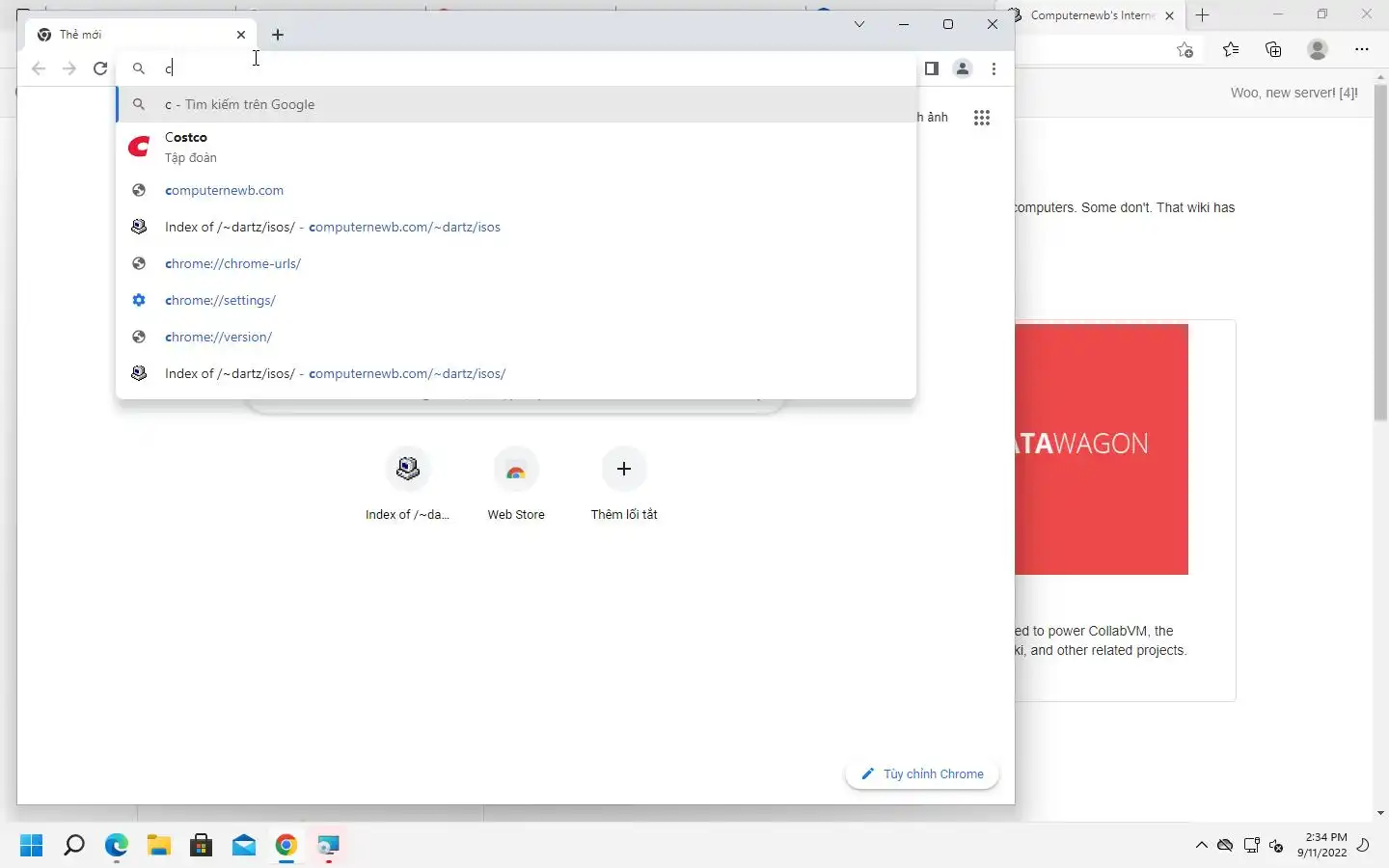1389x868 pixels.
Task: Open File Explorer from taskbar
Action: tap(159, 846)
